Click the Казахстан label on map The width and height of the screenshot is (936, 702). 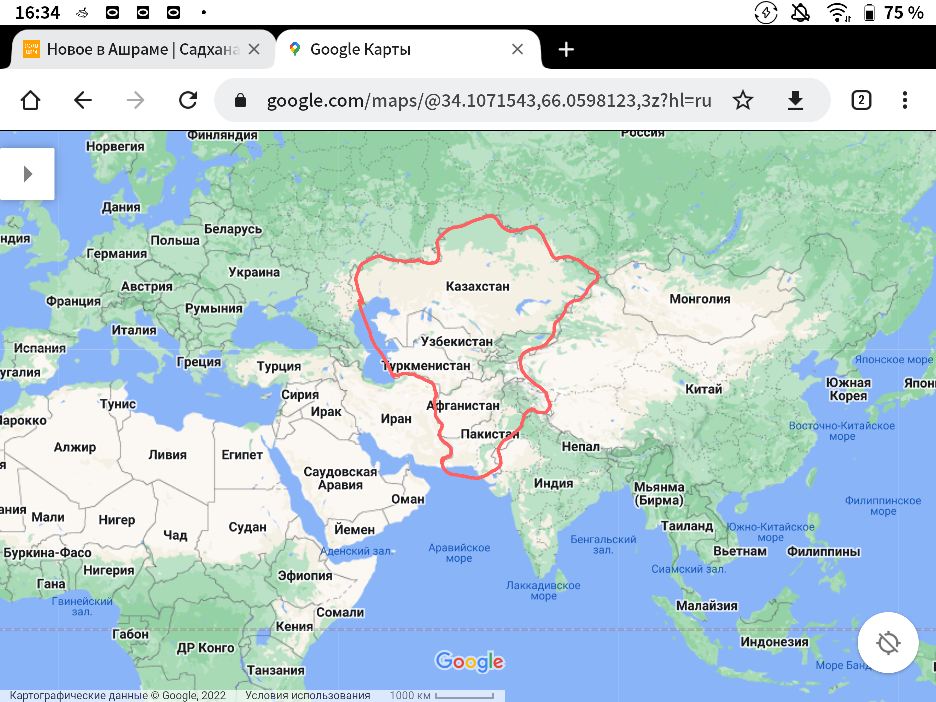[477, 287]
